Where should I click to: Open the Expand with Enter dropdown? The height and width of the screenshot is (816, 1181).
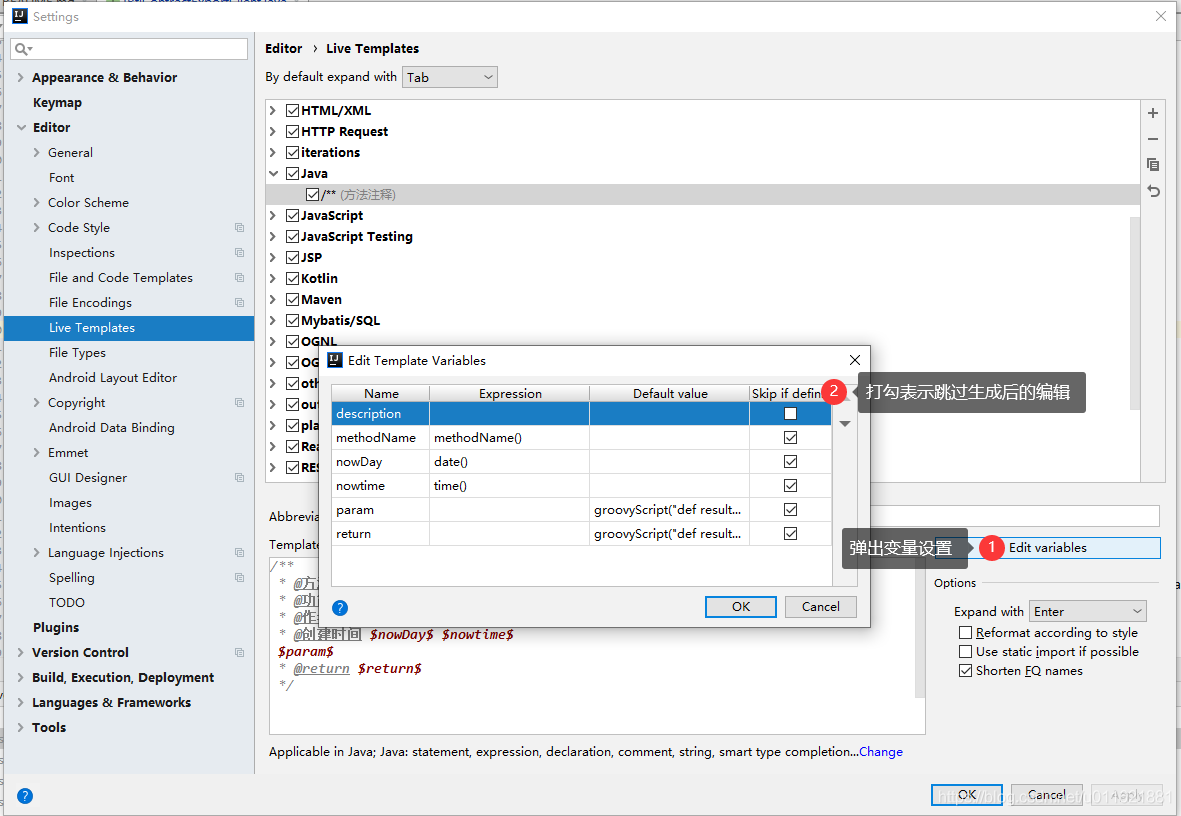pyautogui.click(x=1088, y=611)
